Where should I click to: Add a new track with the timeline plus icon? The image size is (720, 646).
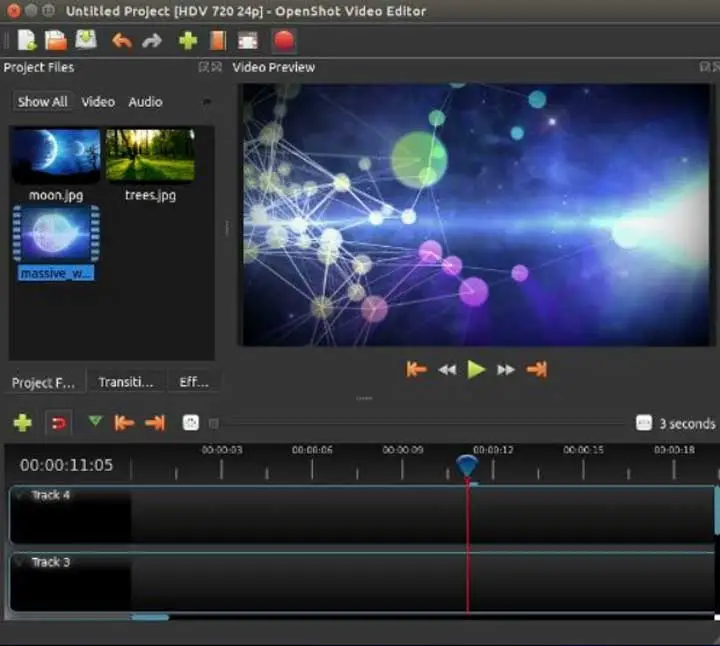[x=22, y=423]
